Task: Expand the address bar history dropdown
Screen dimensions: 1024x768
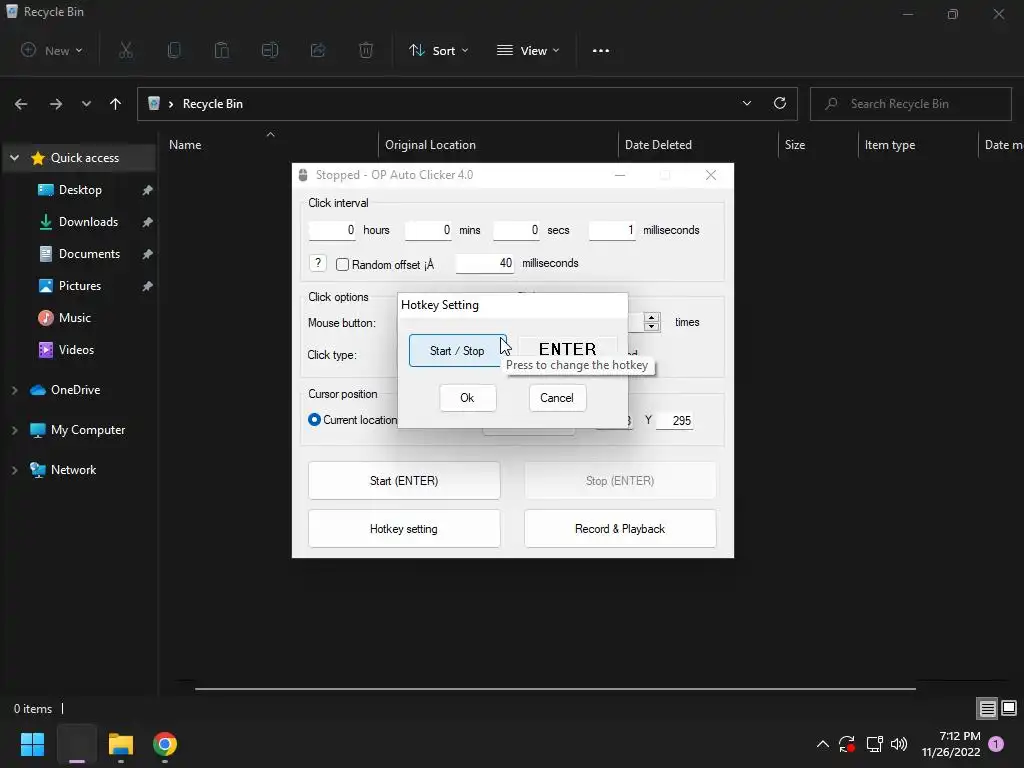Action: point(746,103)
